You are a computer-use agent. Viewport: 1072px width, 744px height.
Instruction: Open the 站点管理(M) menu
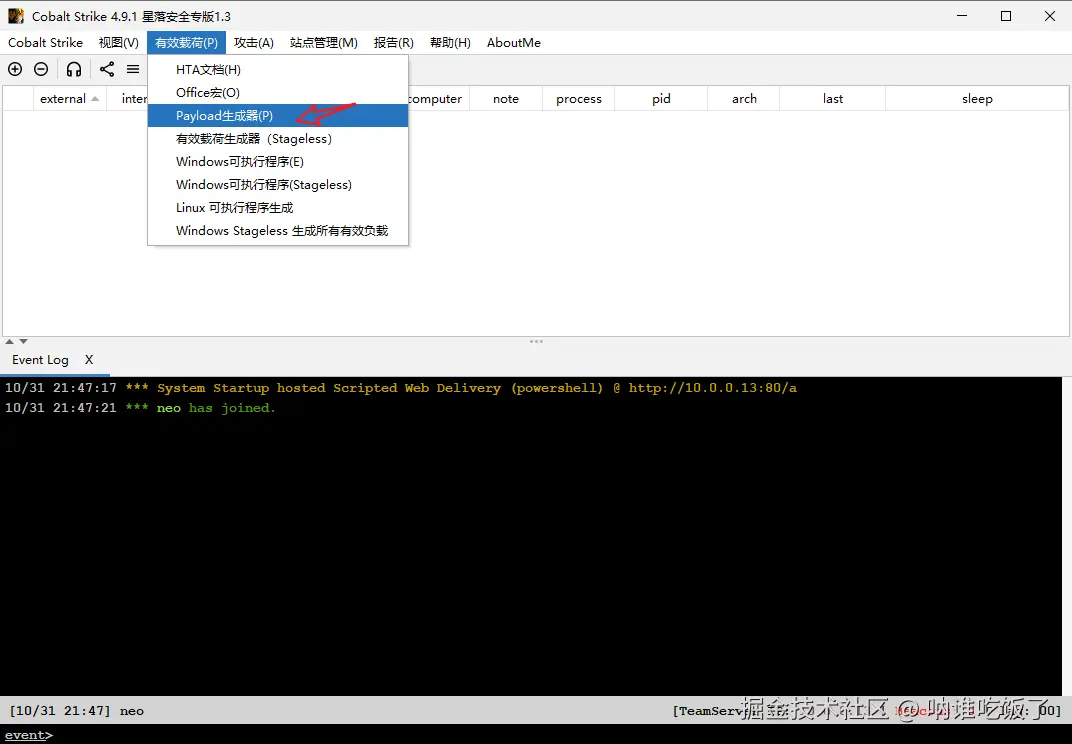(x=323, y=42)
